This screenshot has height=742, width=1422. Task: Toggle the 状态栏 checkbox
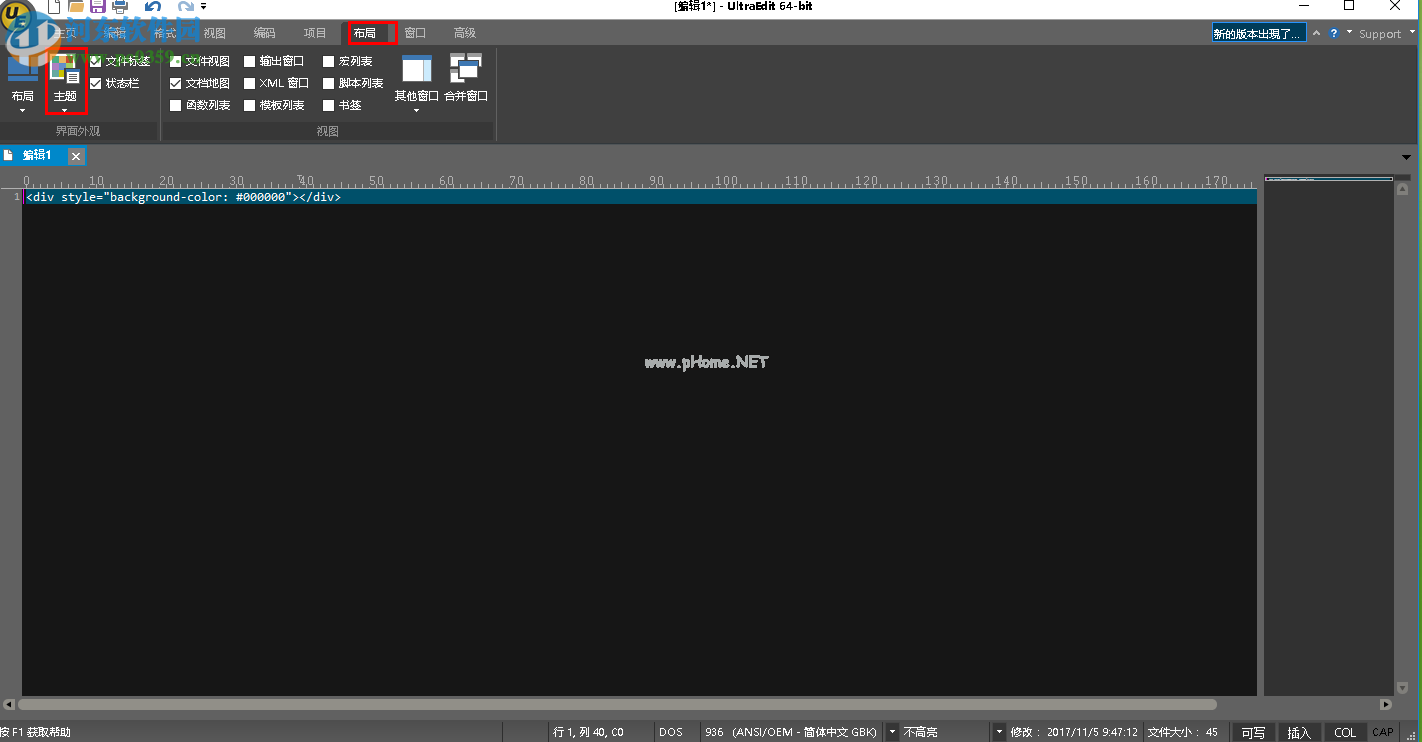(96, 83)
